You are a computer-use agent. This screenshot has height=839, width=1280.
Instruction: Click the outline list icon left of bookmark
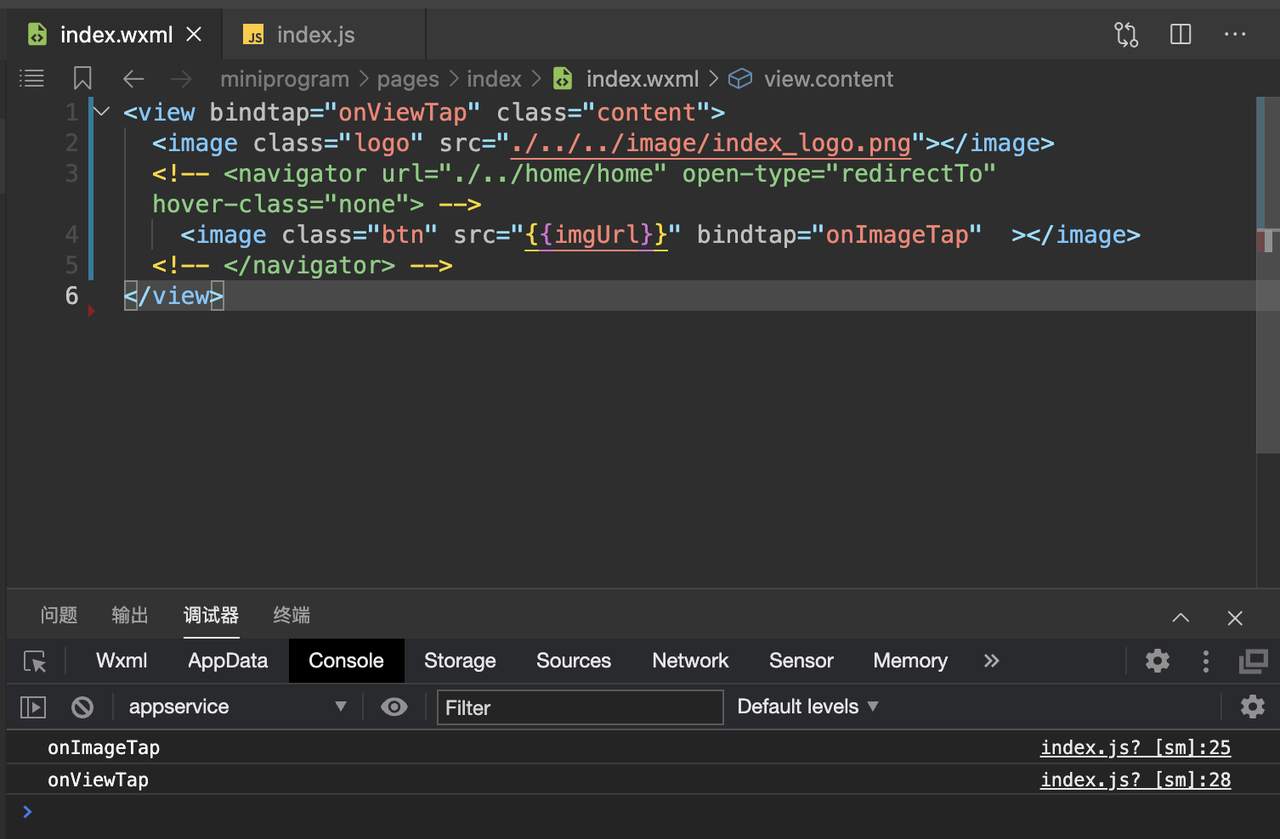tap(32, 79)
